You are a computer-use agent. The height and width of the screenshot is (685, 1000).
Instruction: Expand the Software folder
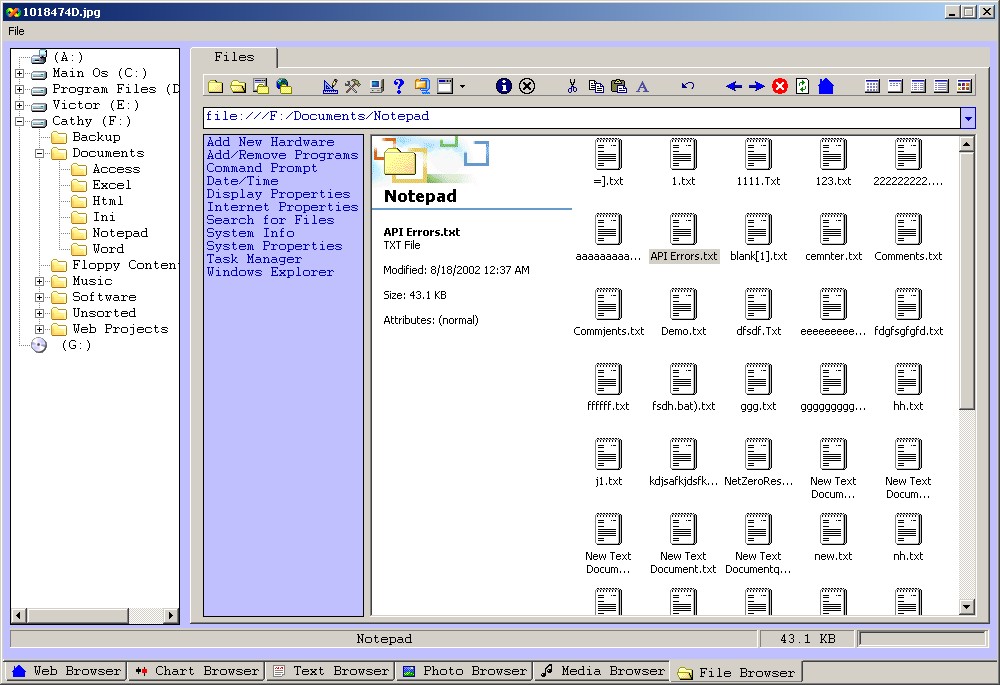(x=40, y=297)
